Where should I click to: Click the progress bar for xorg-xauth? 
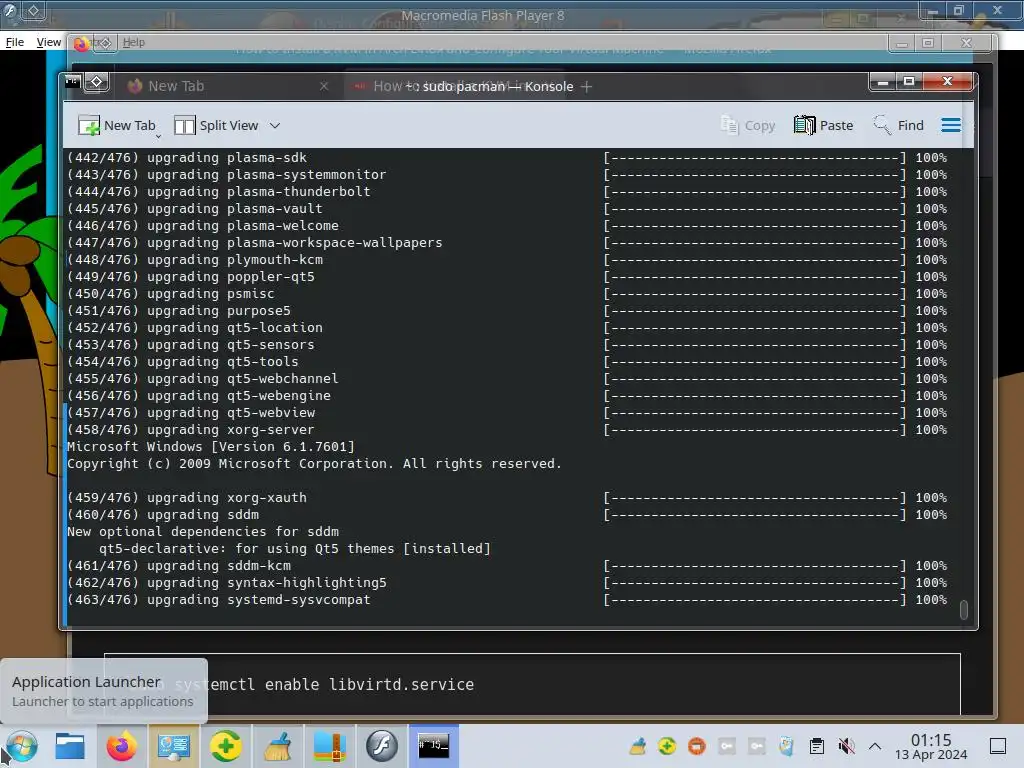755,498
